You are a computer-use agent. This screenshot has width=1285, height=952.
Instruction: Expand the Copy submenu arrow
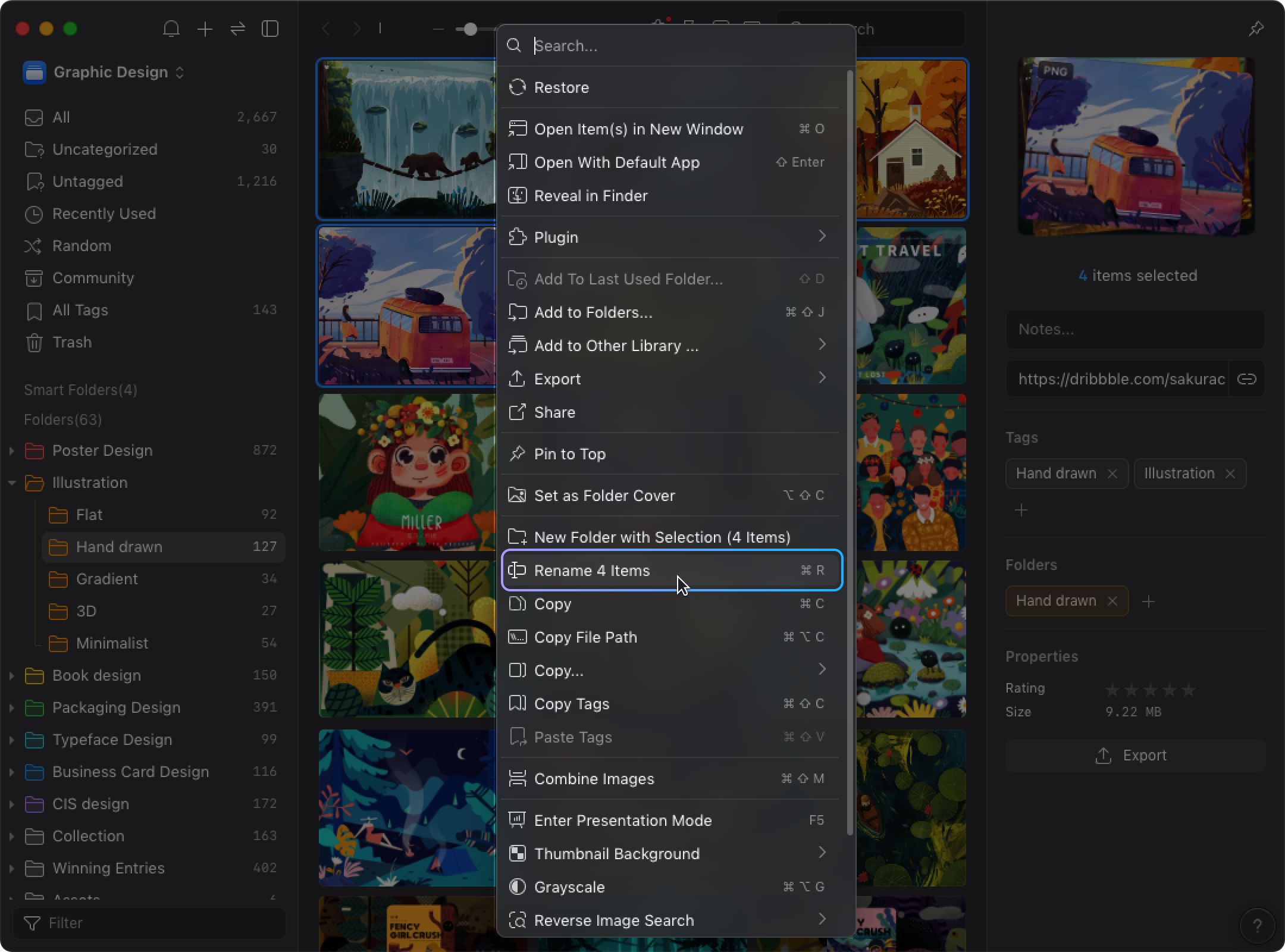tap(822, 670)
